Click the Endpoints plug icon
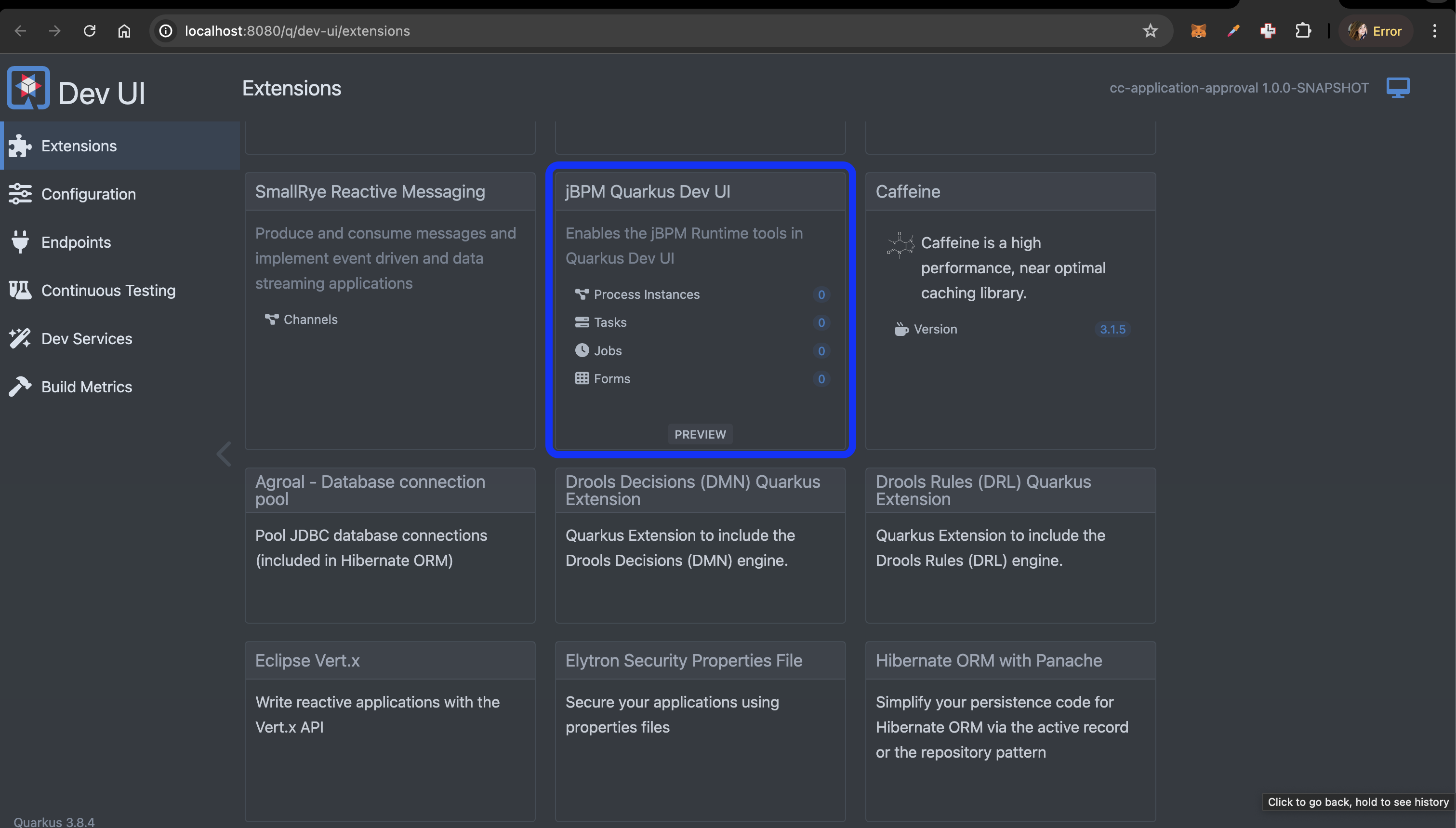This screenshot has height=828, width=1456. click(x=20, y=242)
